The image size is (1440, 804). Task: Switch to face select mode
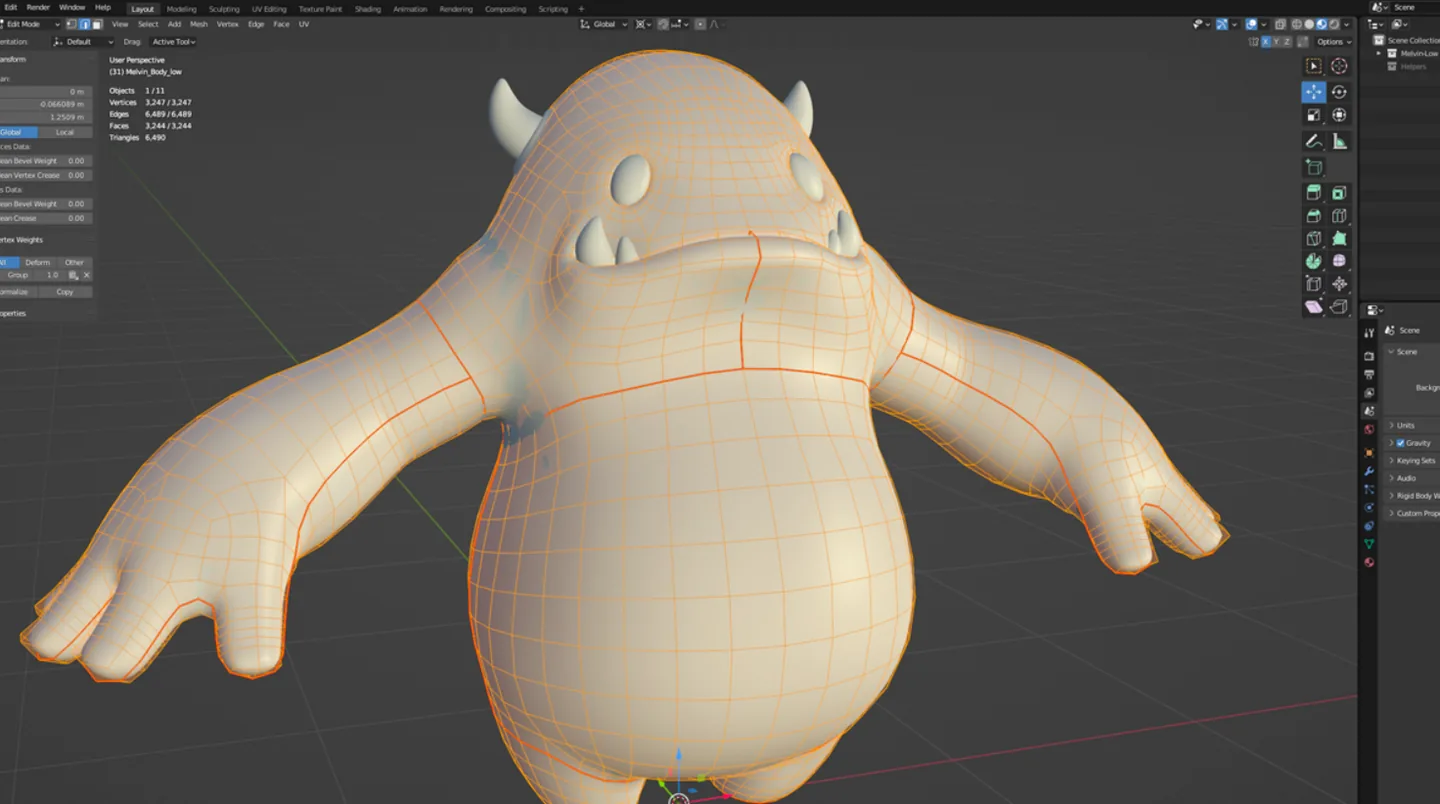[x=97, y=24]
